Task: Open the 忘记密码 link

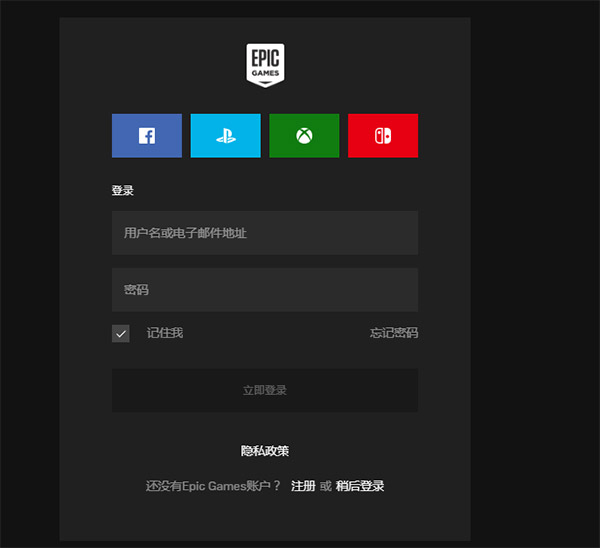Action: 394,333
